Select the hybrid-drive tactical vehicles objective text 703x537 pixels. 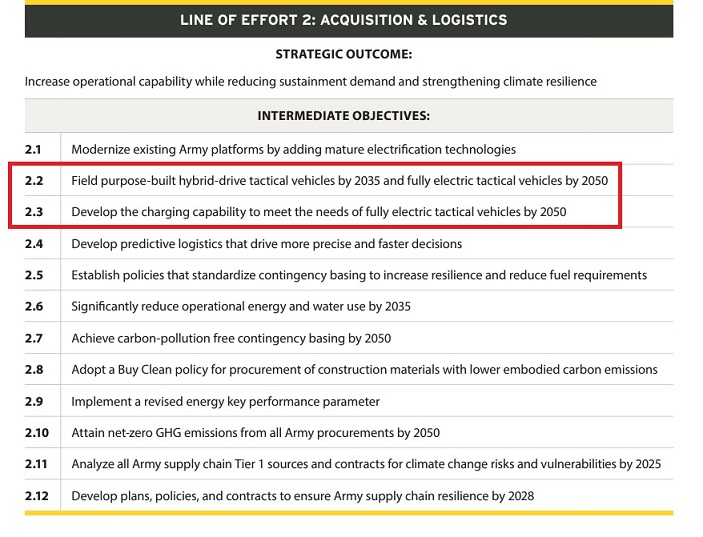tap(339, 181)
